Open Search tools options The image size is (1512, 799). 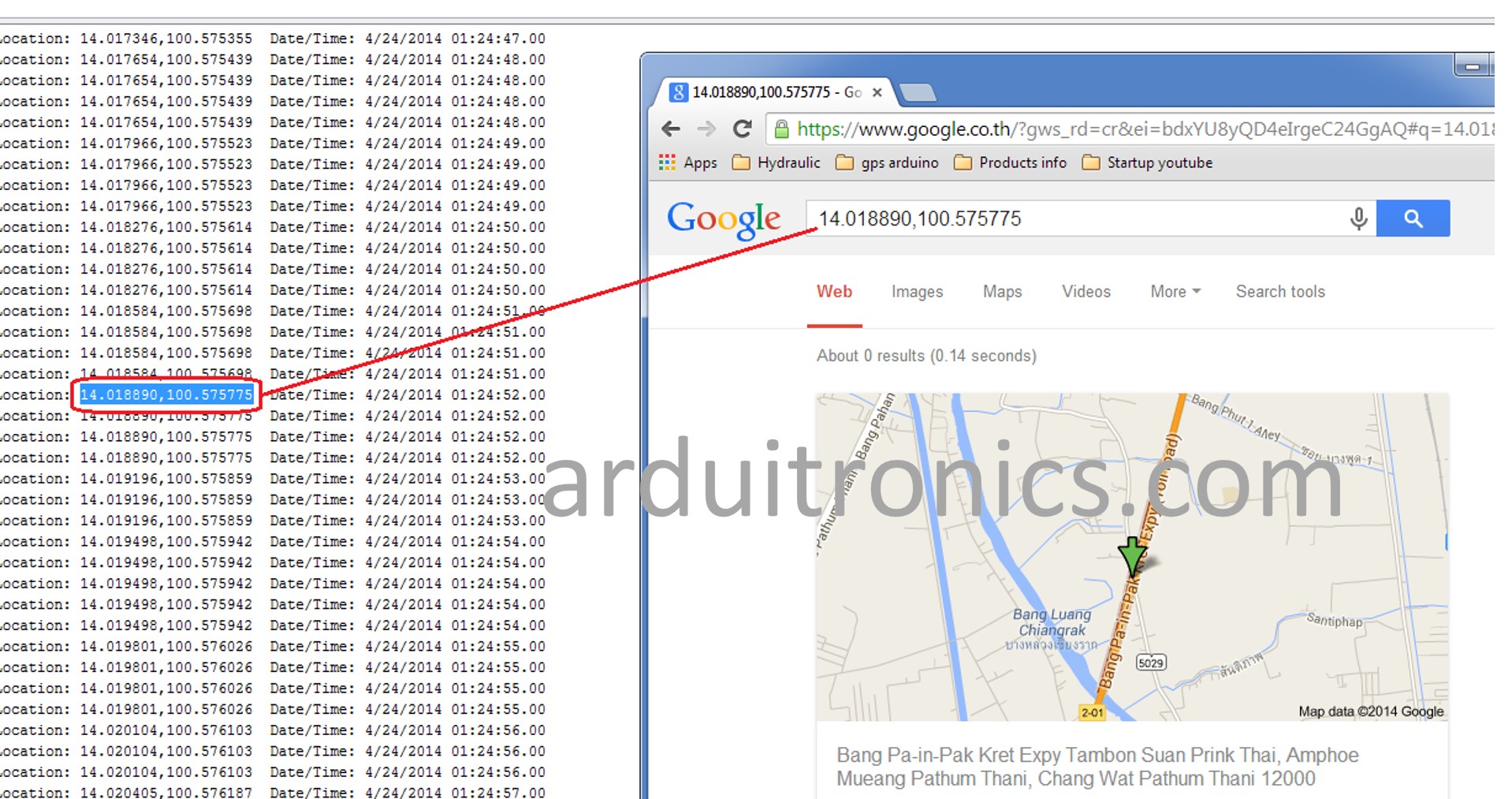[1280, 292]
